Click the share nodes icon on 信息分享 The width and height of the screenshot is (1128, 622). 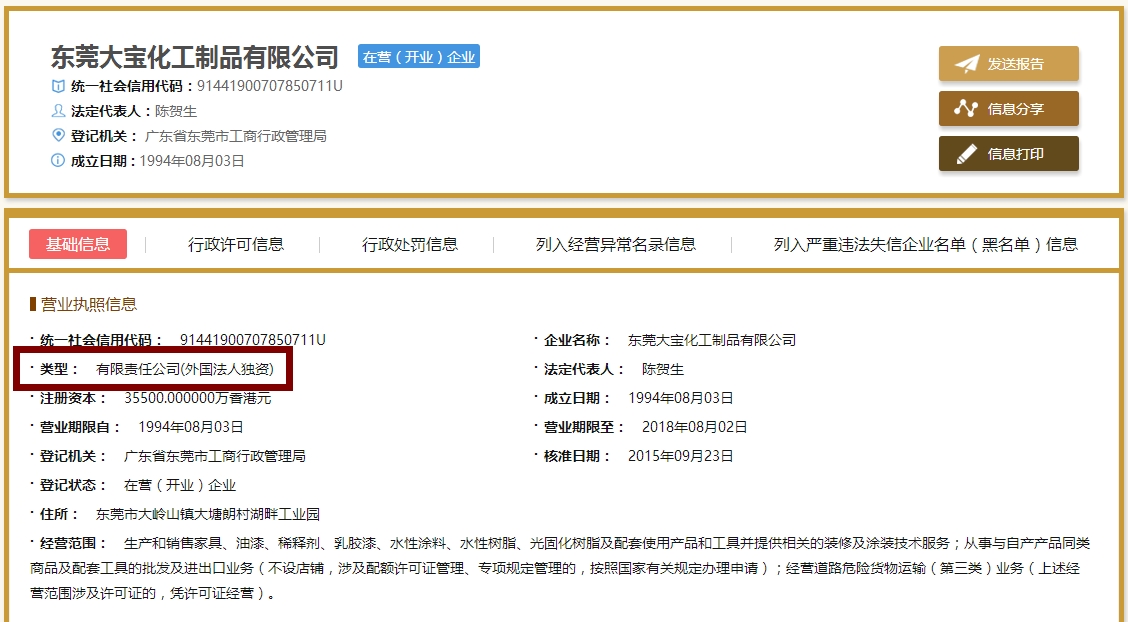[x=966, y=109]
